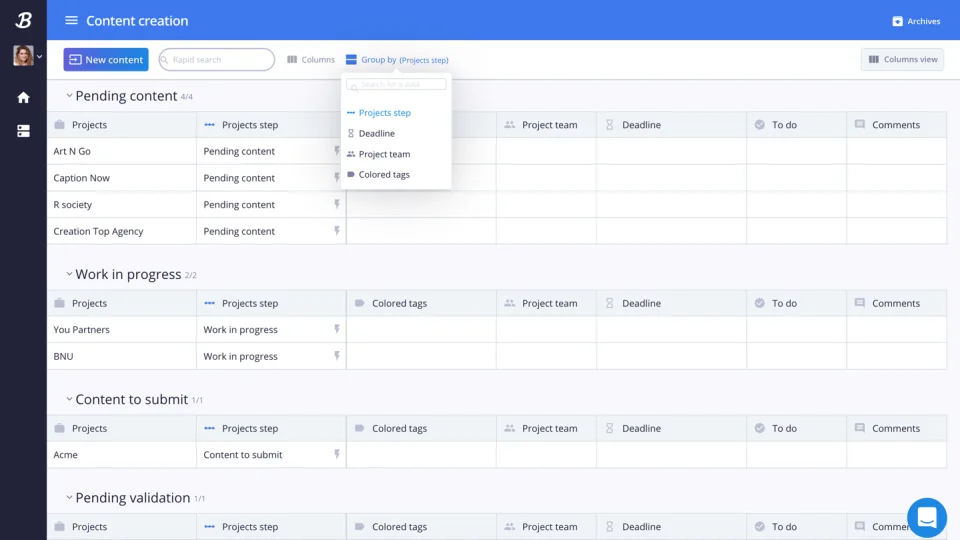The width and height of the screenshot is (960, 540).
Task: Open the Art N Go project cell
Action: coord(122,151)
